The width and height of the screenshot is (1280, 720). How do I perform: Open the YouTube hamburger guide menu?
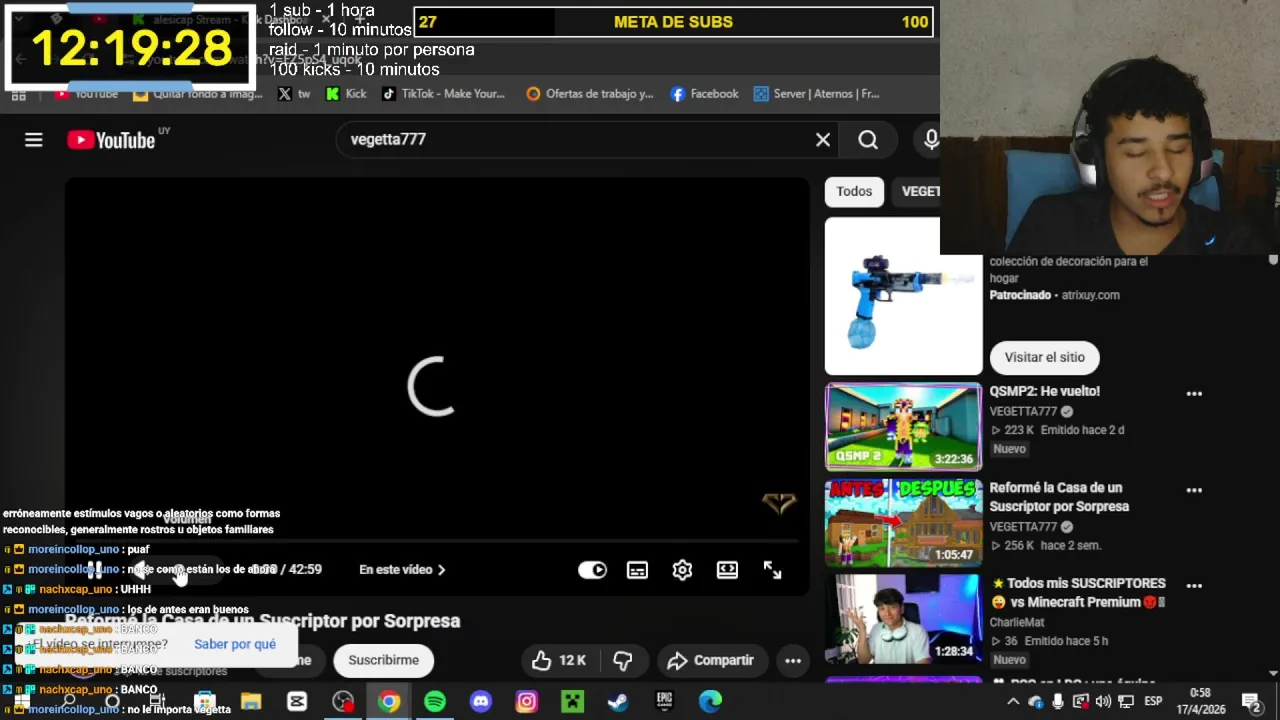point(34,140)
